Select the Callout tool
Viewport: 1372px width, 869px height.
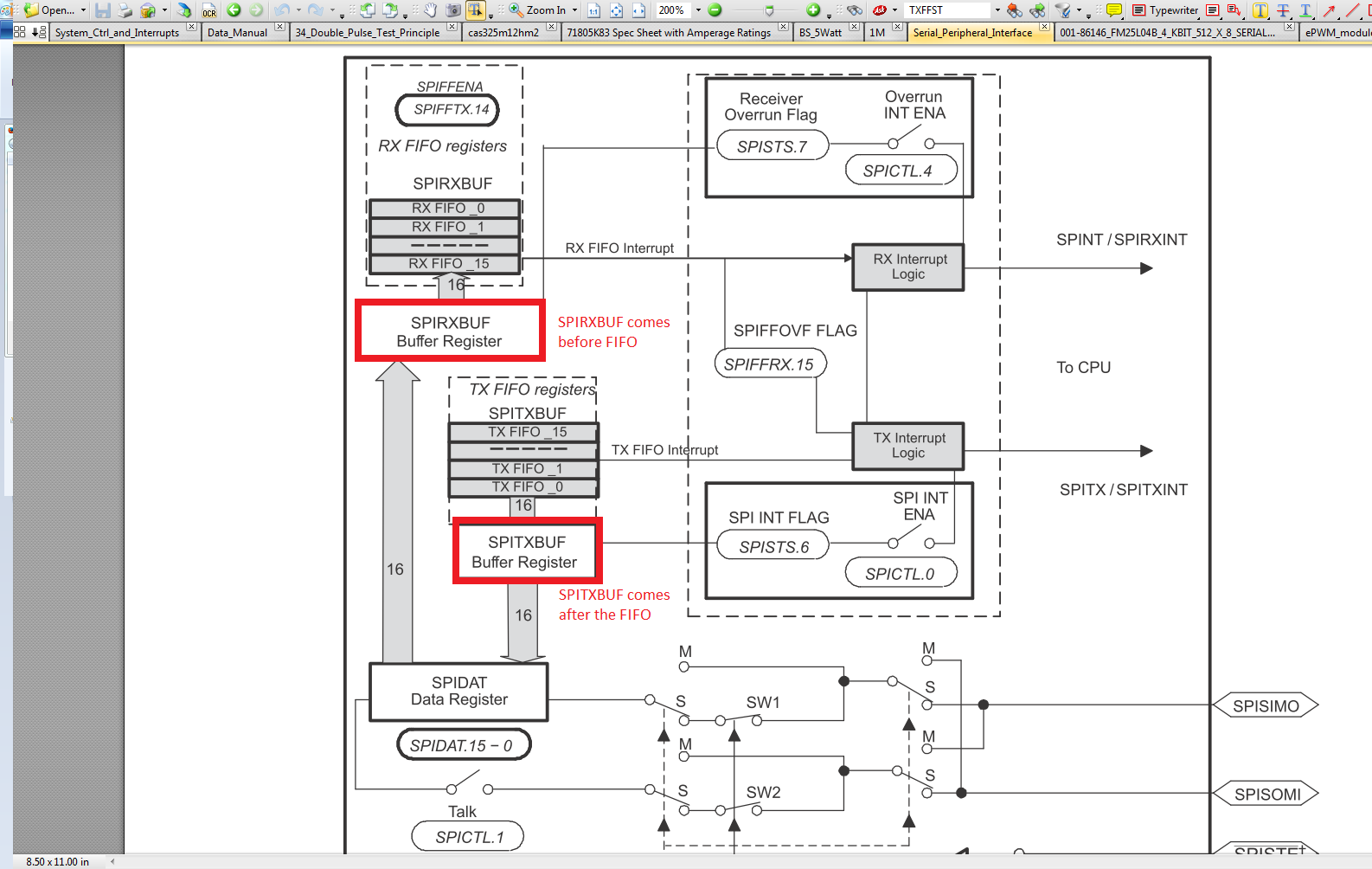tap(1234, 10)
